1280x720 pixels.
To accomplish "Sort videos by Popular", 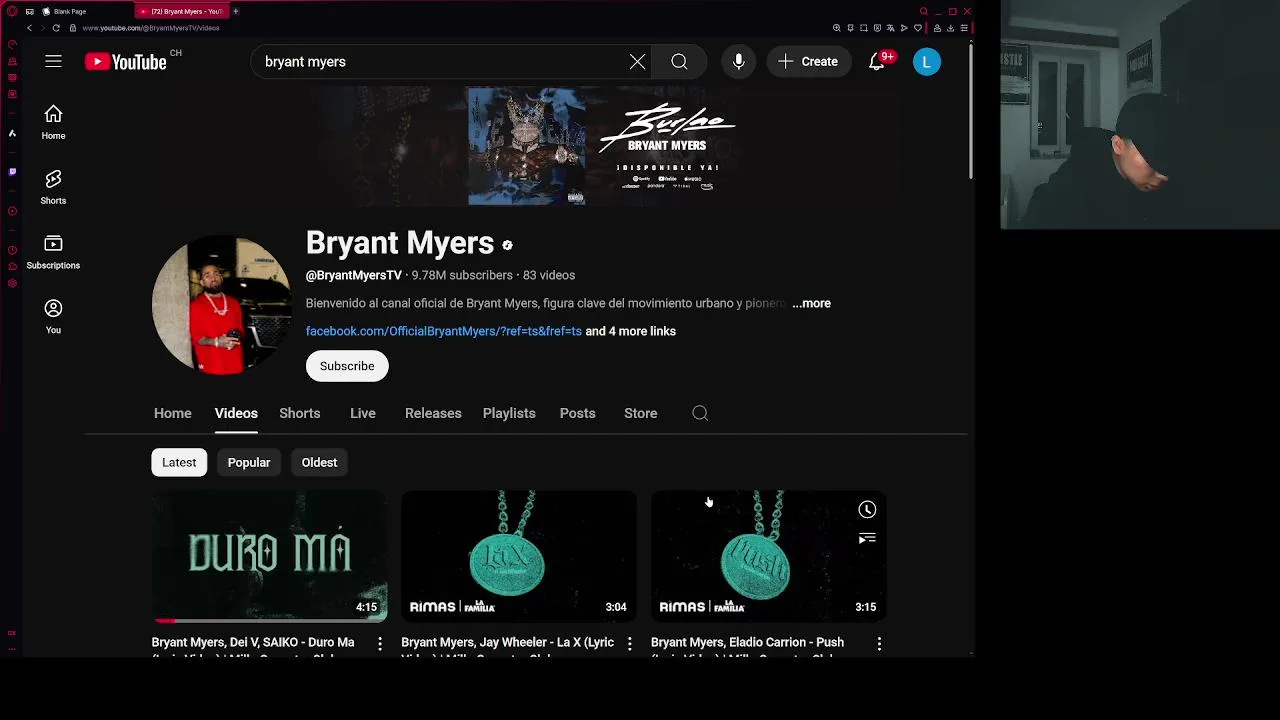I will [x=249, y=462].
